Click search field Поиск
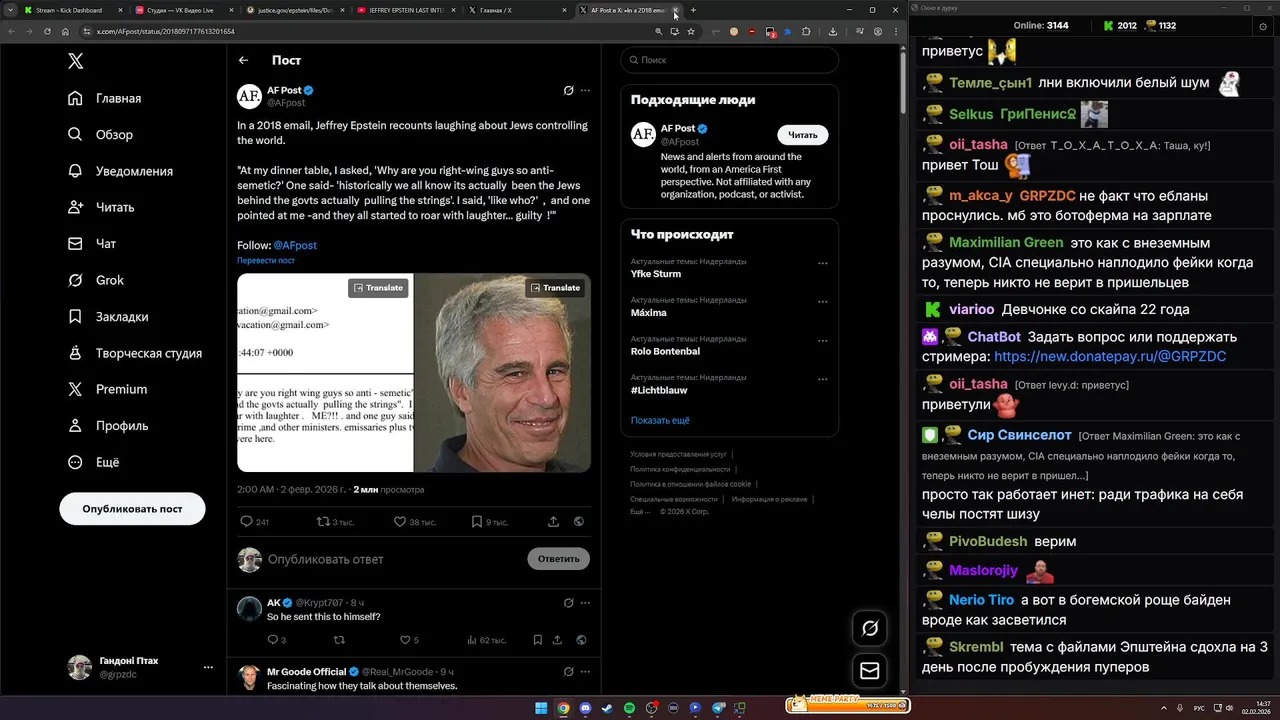The image size is (1280, 720). [x=729, y=60]
